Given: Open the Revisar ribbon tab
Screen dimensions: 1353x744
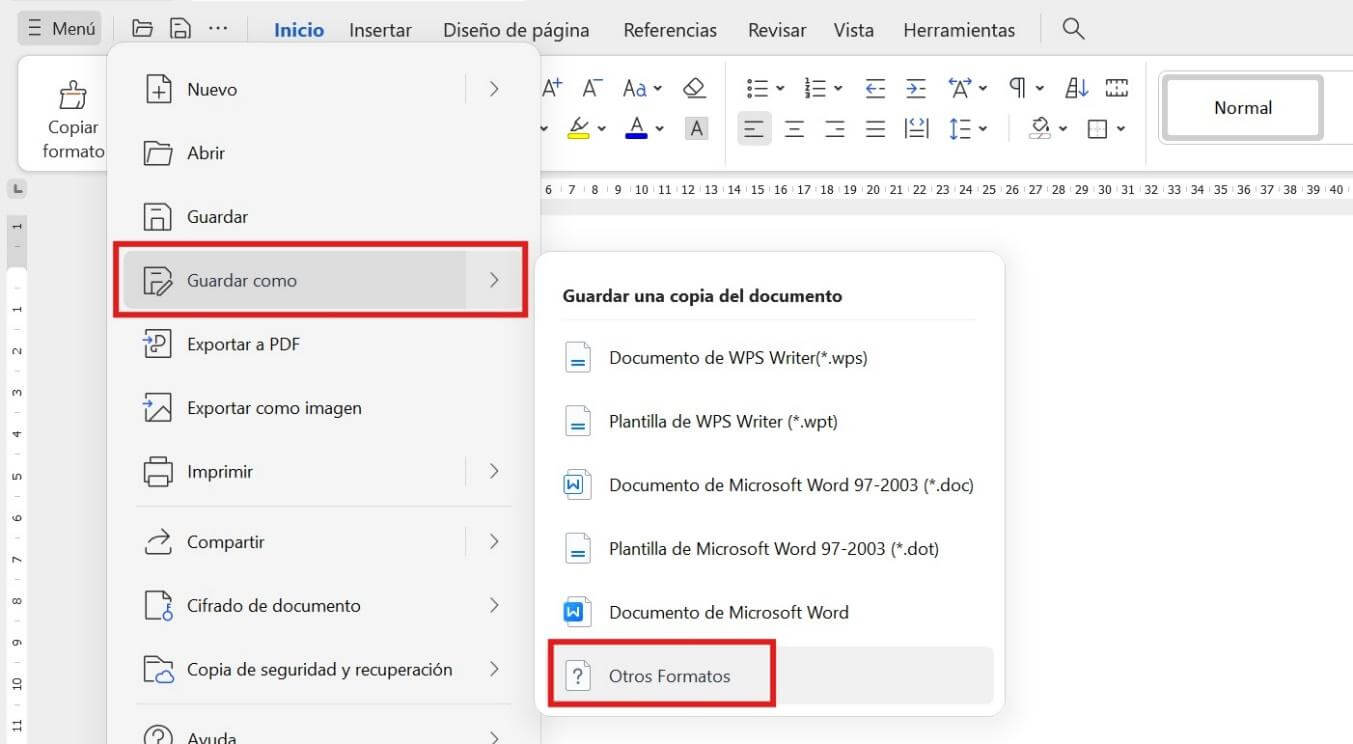Looking at the screenshot, I should [x=776, y=29].
